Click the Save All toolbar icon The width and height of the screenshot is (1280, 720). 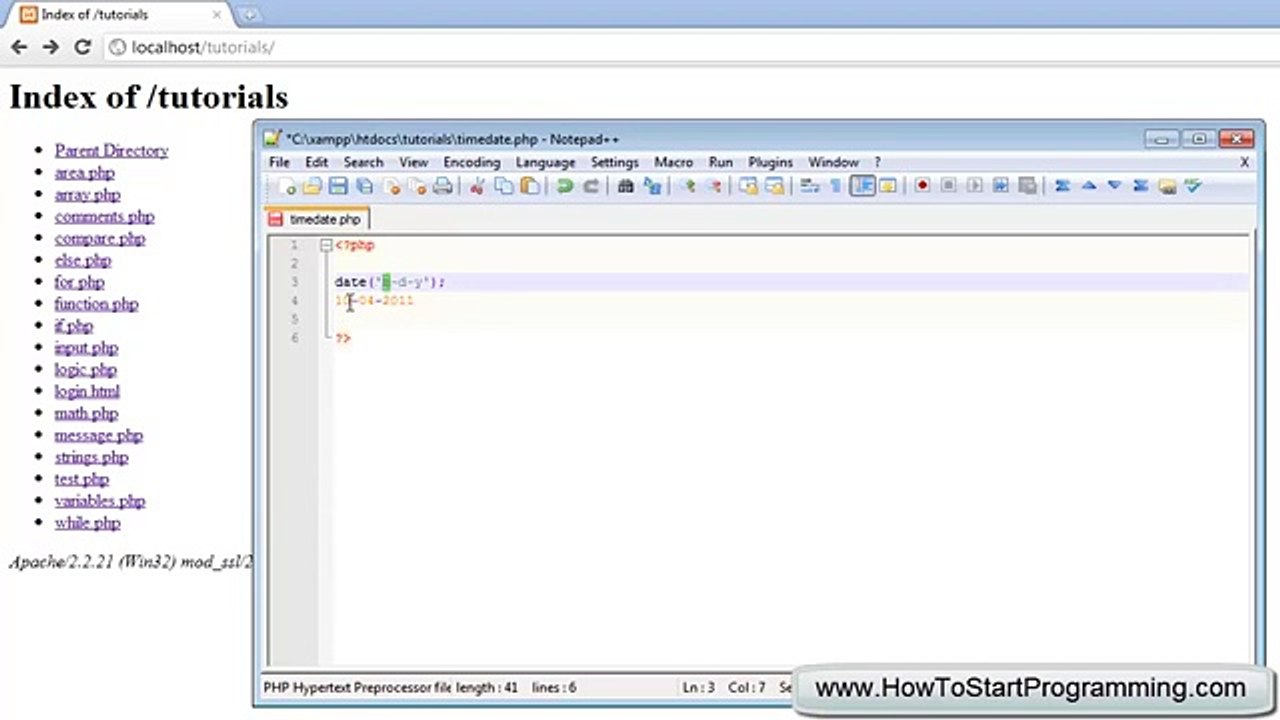364,186
